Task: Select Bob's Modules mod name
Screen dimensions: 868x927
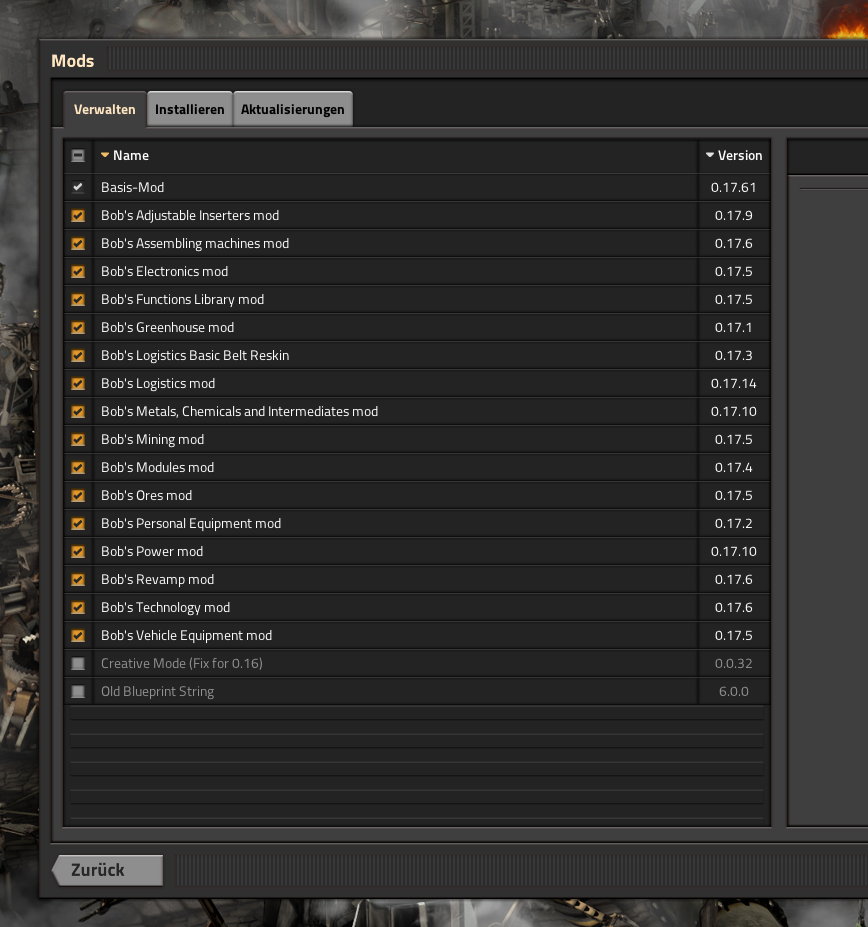Action: click(157, 468)
